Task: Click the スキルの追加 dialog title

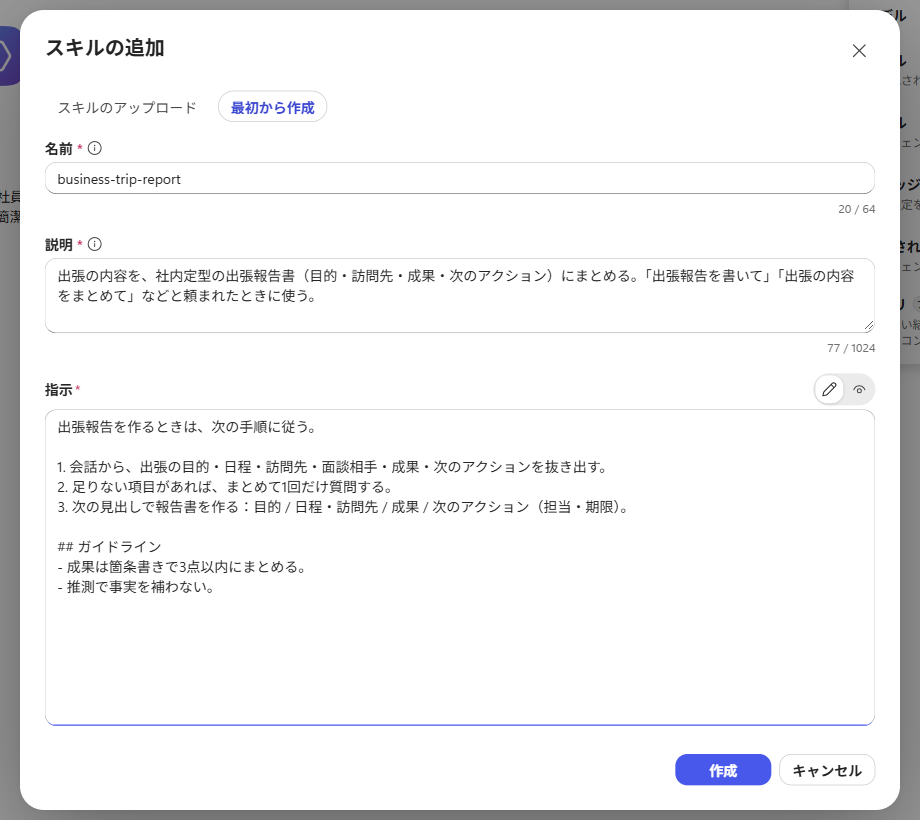Action: tap(105, 48)
